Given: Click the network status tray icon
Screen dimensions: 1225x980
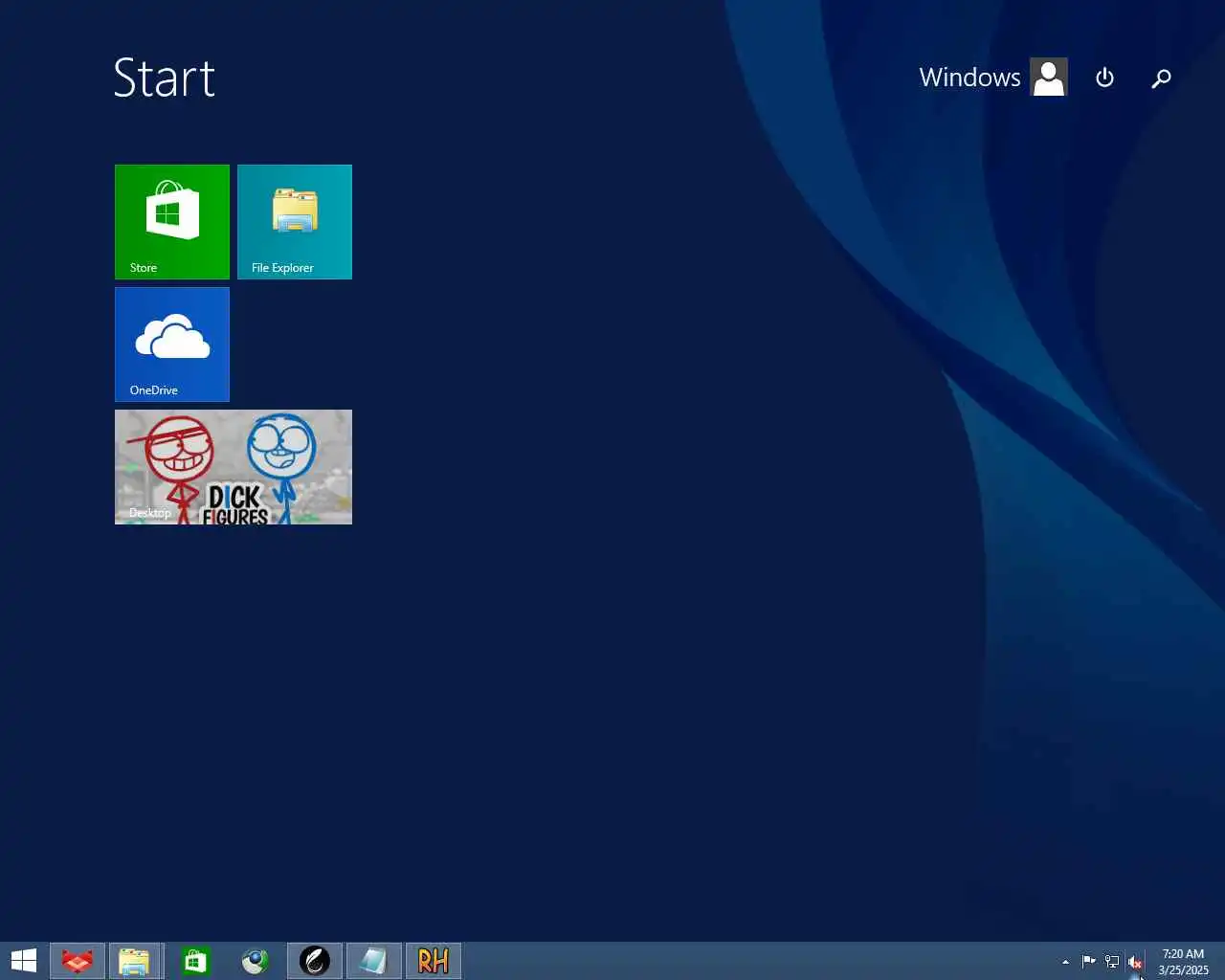Looking at the screenshot, I should 1111,962.
